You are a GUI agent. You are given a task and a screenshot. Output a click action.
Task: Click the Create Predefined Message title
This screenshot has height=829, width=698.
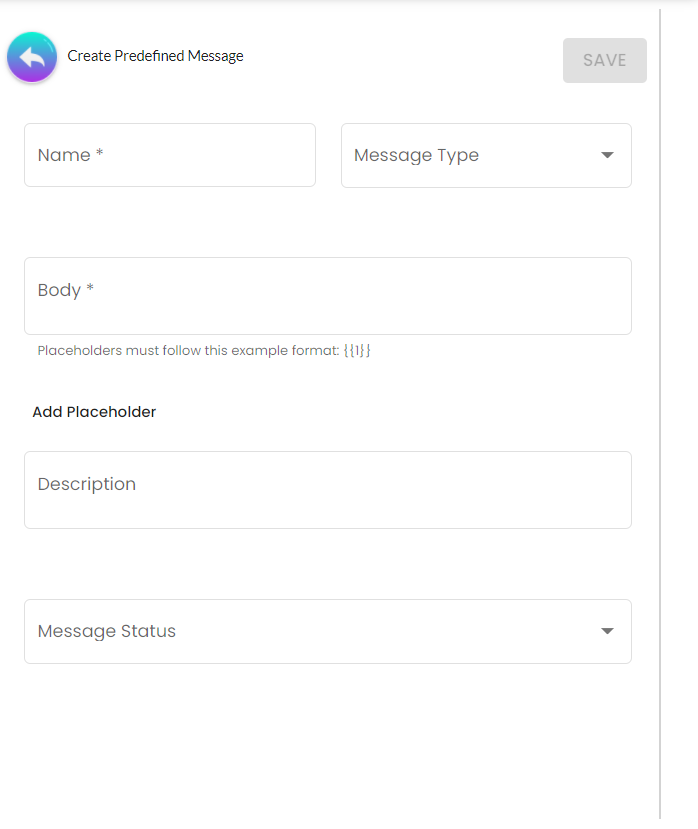155,56
